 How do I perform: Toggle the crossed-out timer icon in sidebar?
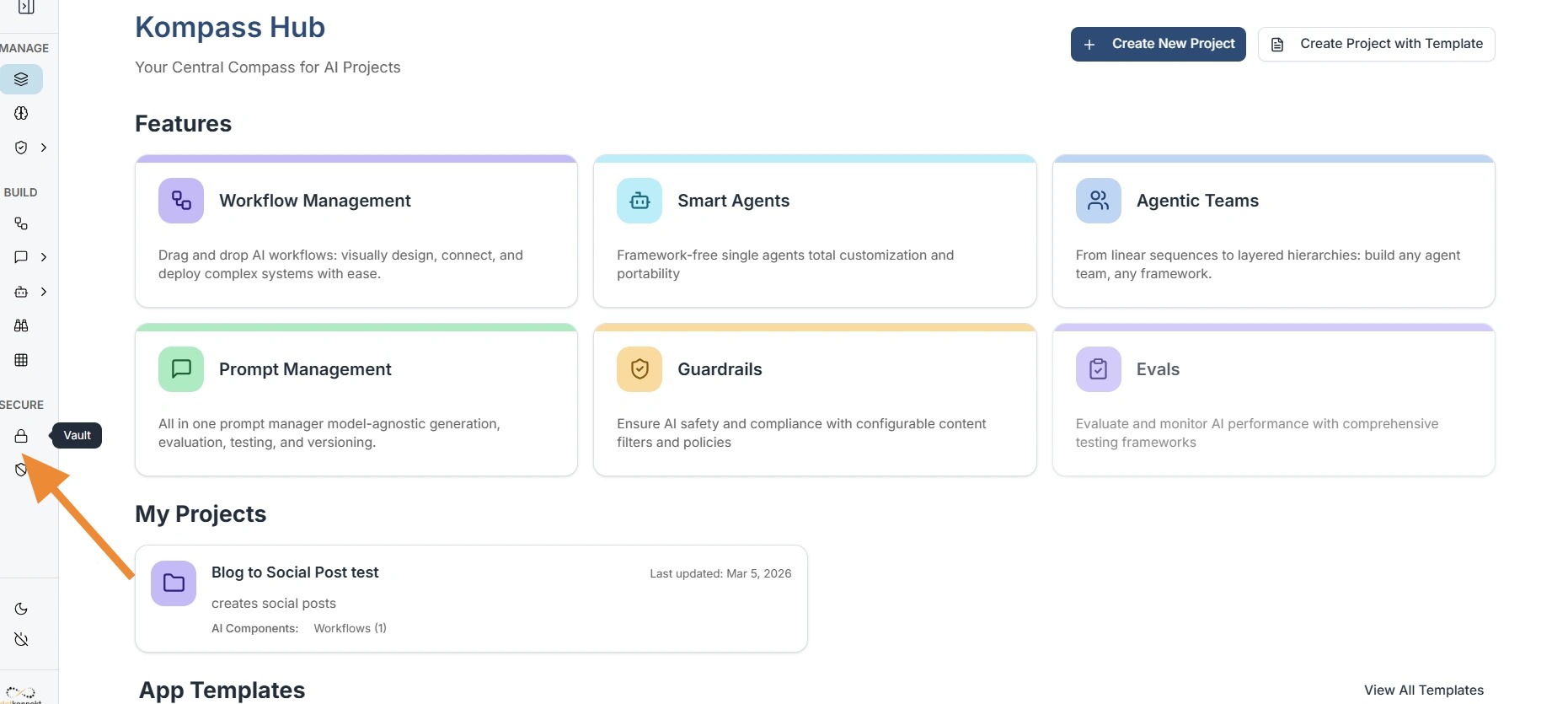pyautogui.click(x=21, y=640)
